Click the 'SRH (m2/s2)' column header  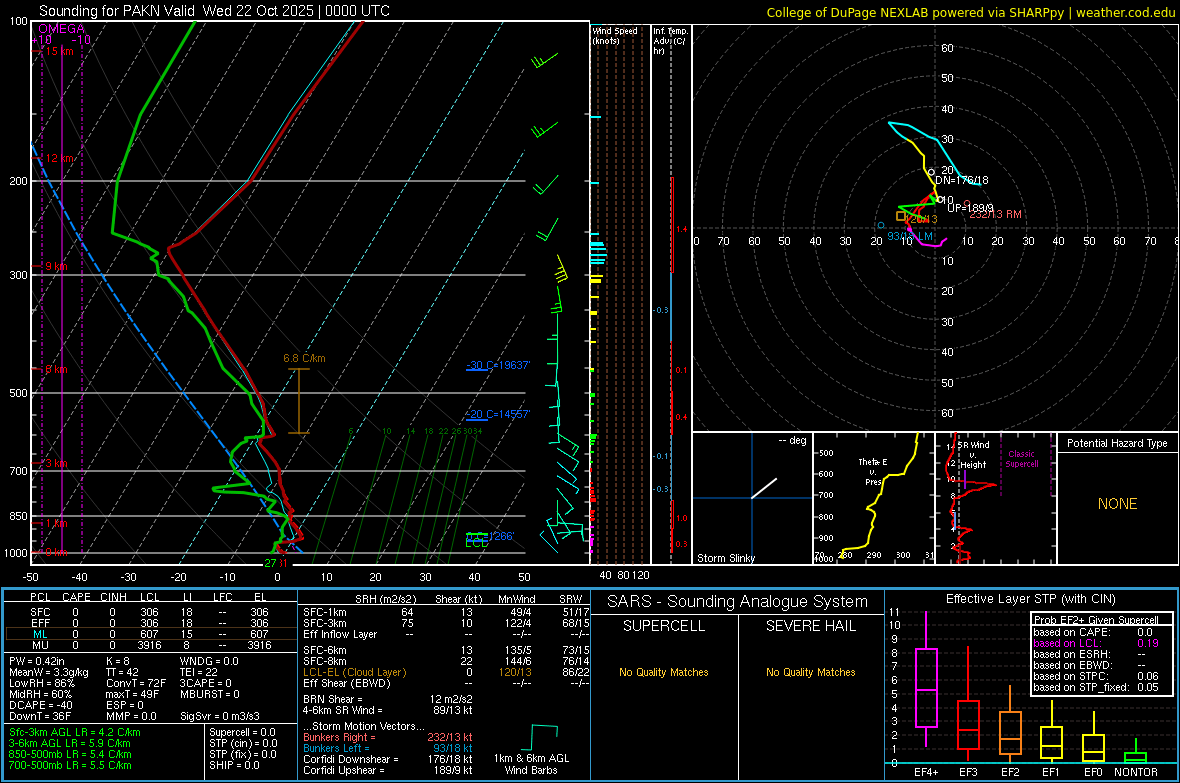pos(385,599)
